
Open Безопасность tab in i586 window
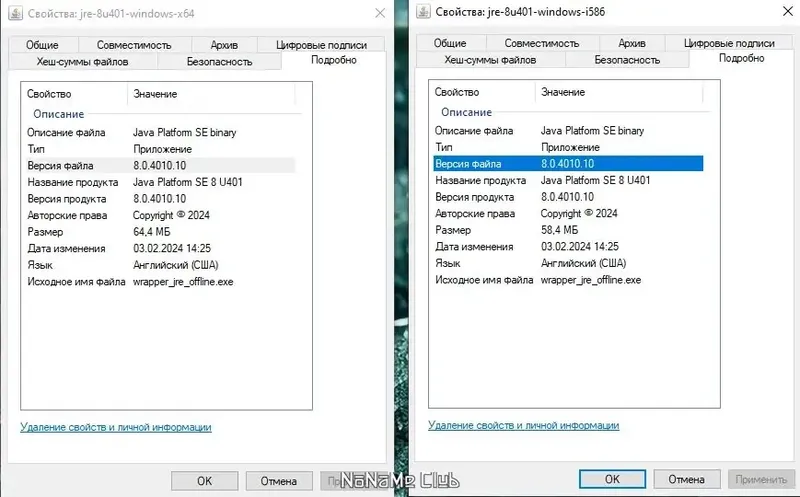[627, 60]
